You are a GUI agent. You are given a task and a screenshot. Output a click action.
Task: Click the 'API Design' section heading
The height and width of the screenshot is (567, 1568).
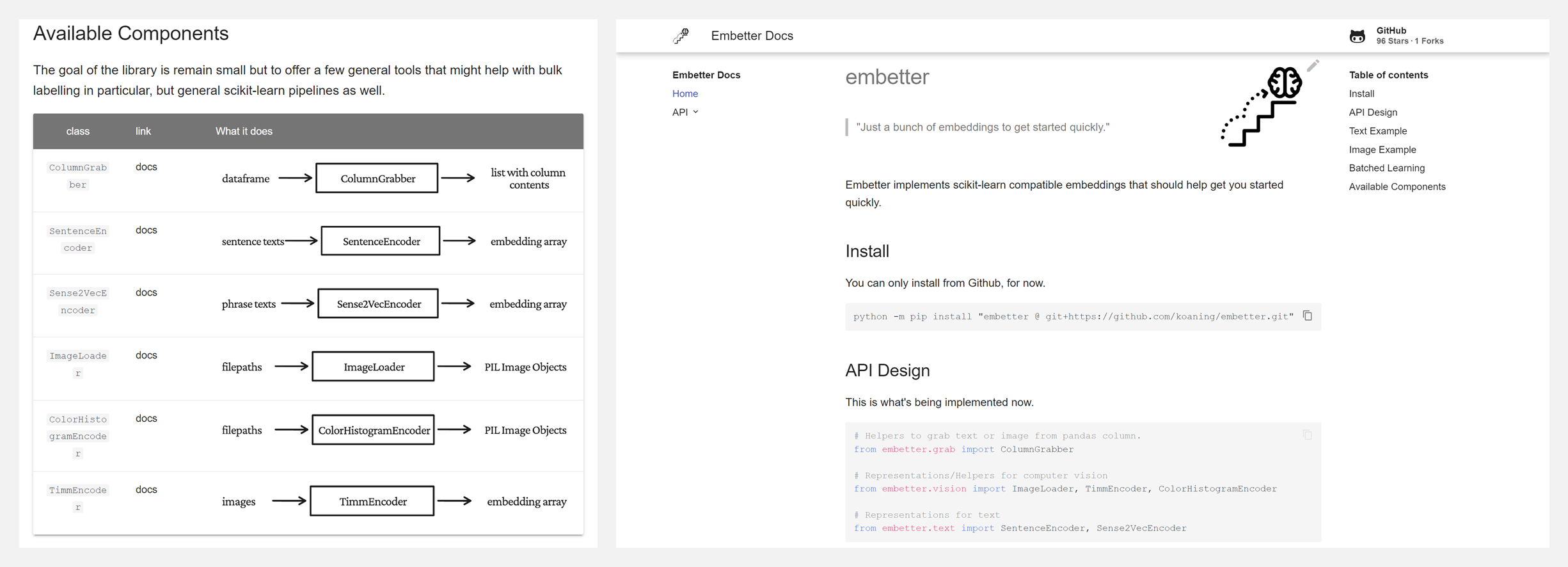(x=887, y=371)
